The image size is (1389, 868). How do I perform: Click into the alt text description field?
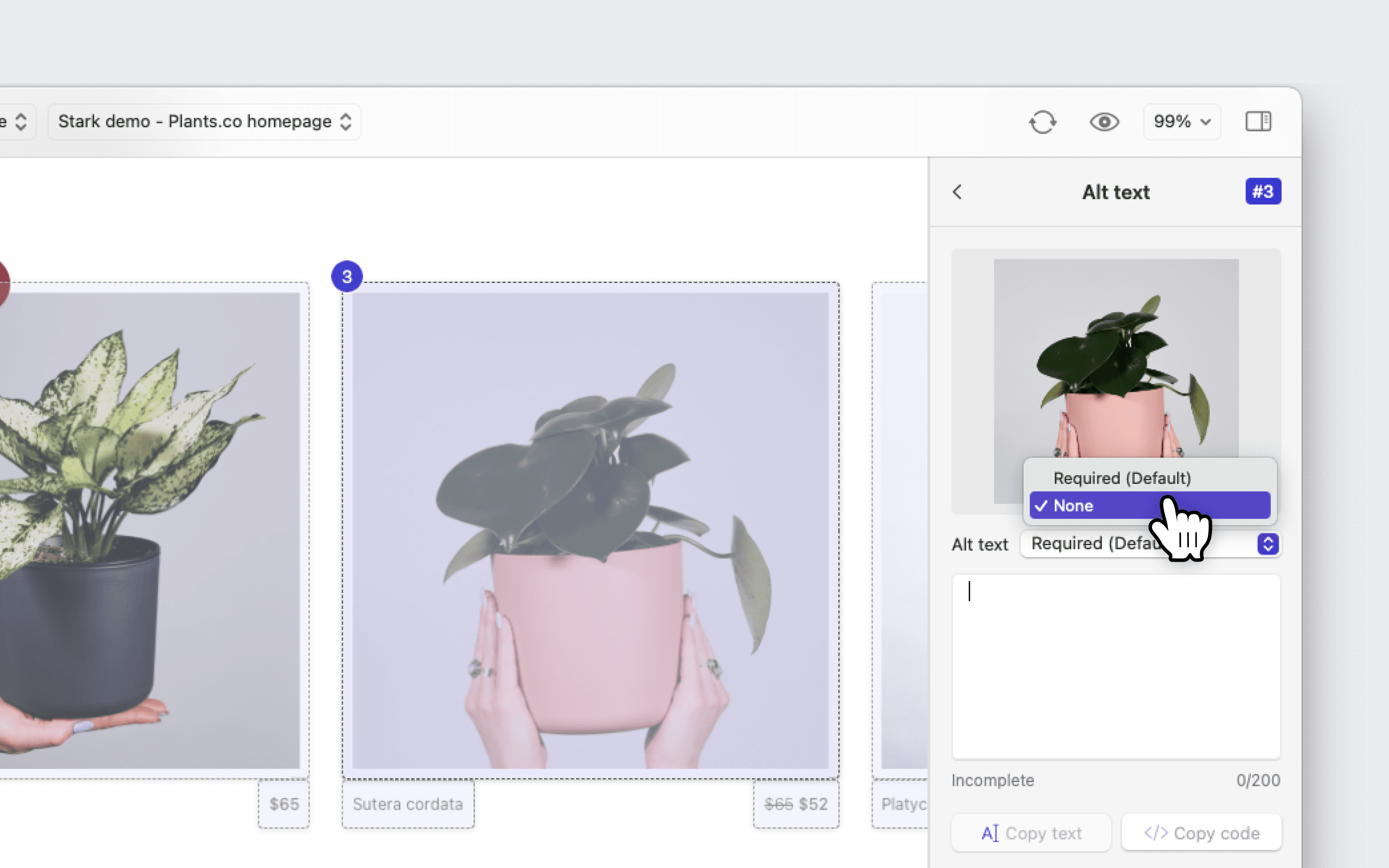pyautogui.click(x=1116, y=667)
